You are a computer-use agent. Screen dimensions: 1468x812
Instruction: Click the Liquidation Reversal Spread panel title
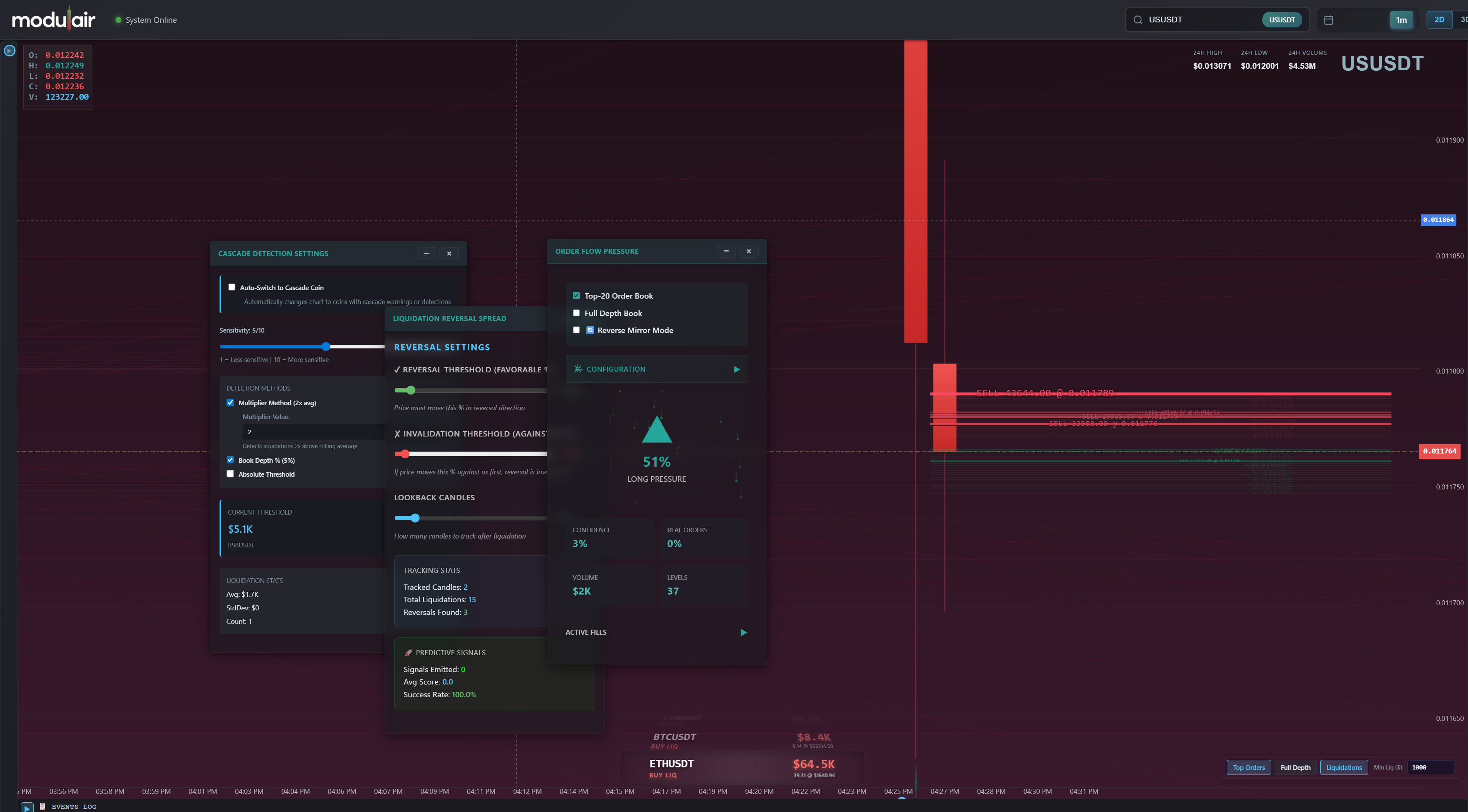(449, 318)
